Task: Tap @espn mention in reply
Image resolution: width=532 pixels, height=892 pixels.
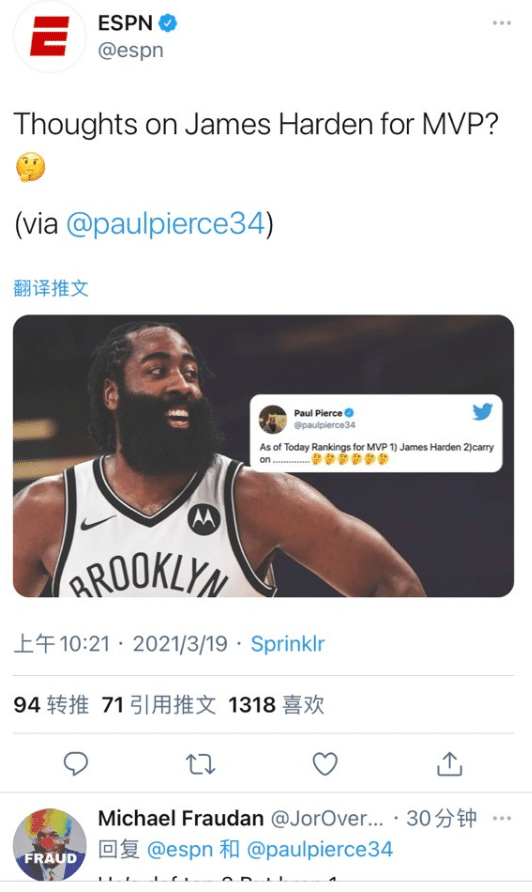Action: click(180, 849)
